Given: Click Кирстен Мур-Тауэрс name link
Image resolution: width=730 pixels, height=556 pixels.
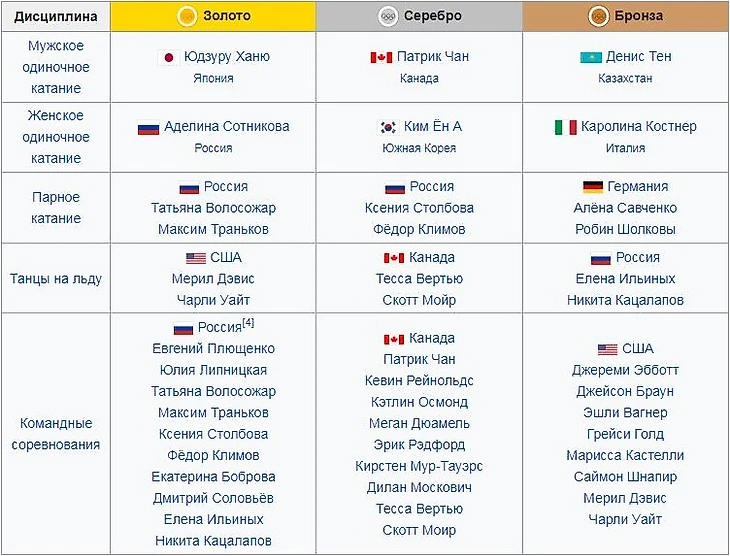Looking at the screenshot, I should pyautogui.click(x=419, y=466).
